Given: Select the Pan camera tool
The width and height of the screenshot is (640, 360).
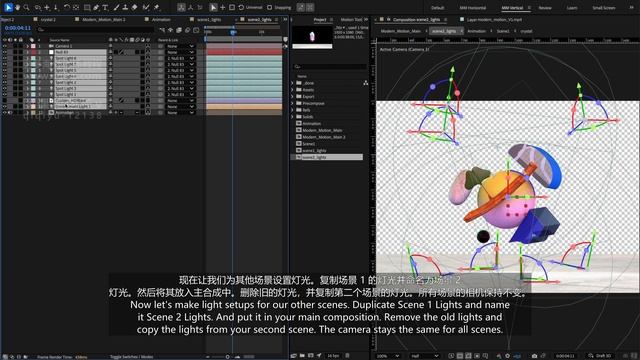Looking at the screenshot, I should pos(47,7).
